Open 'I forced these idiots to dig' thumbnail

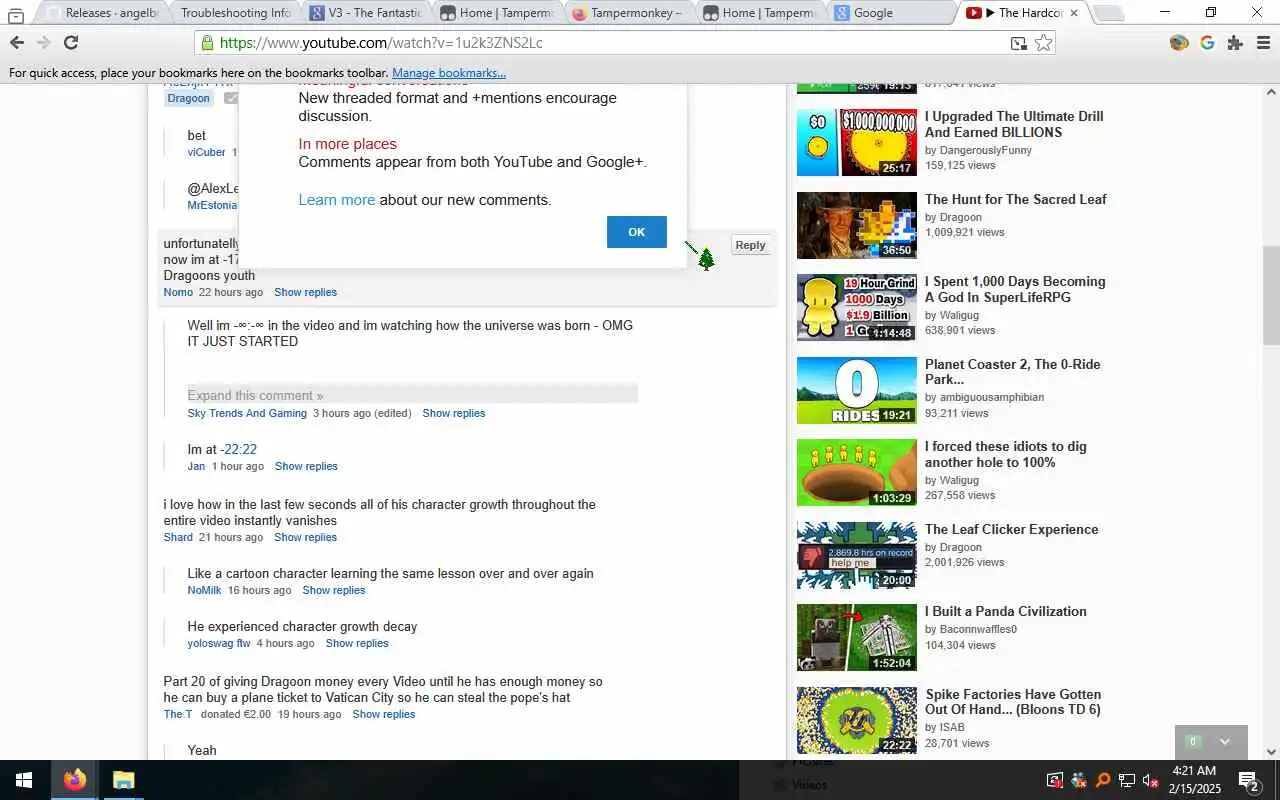click(857, 473)
